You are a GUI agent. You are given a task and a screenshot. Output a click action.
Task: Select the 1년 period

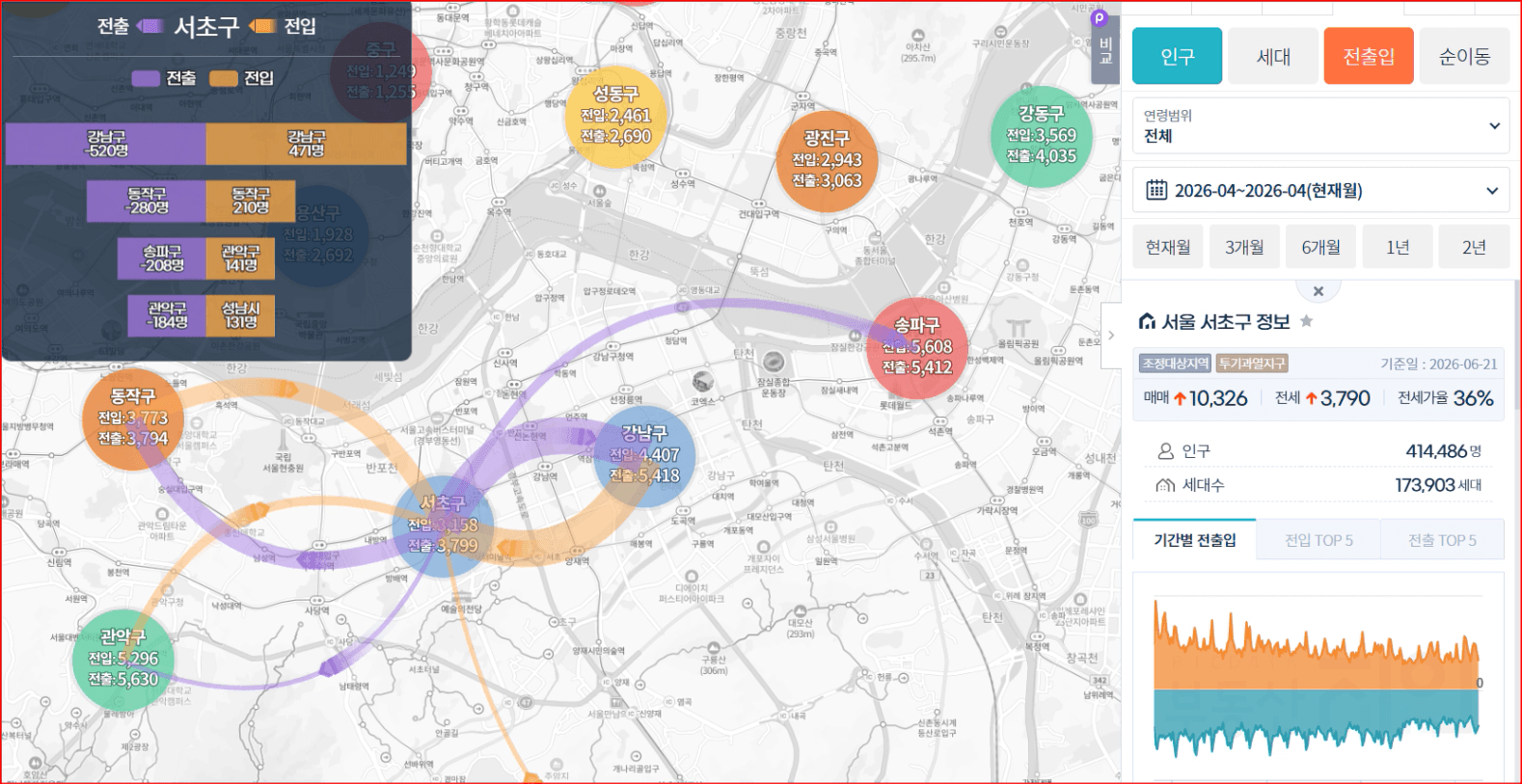point(1398,247)
